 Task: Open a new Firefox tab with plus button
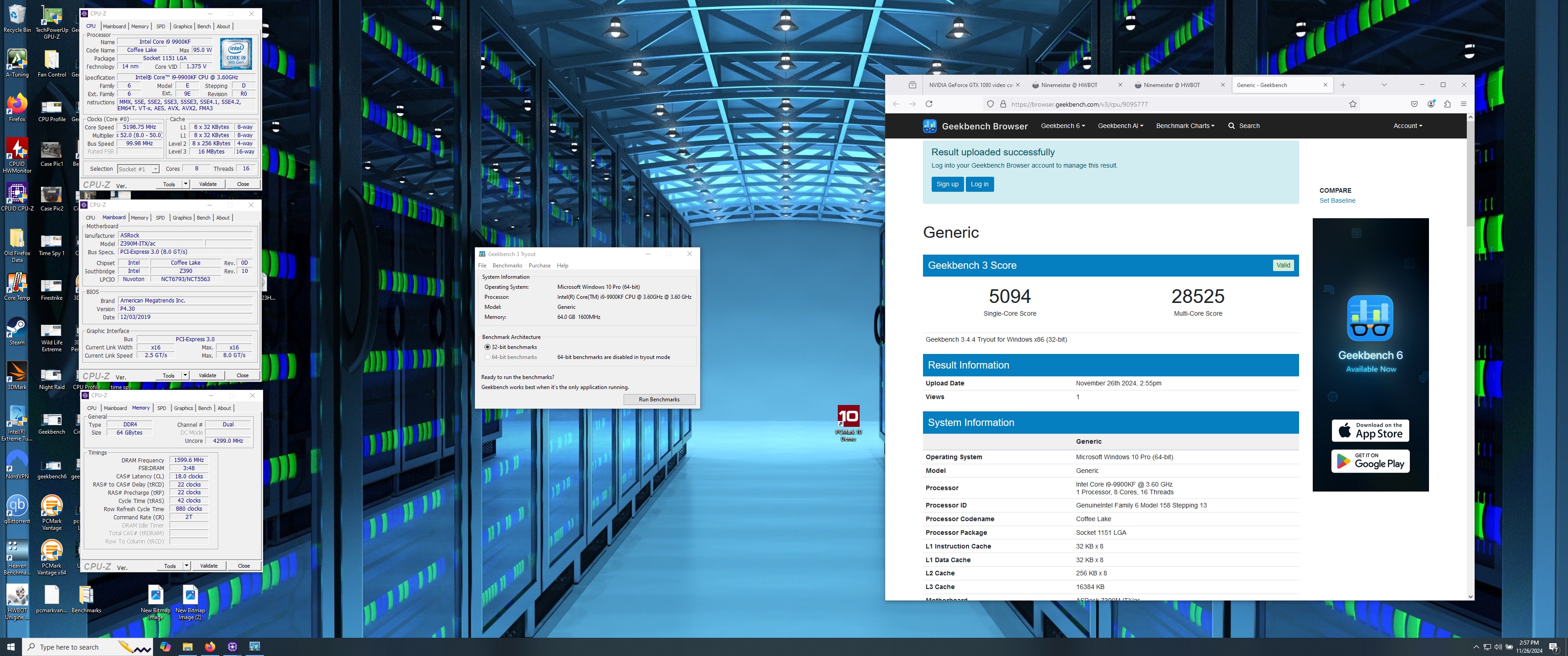[x=1343, y=85]
